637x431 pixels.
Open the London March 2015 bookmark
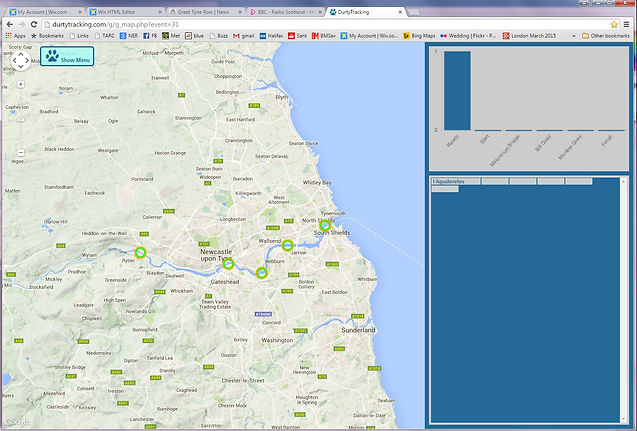point(529,36)
